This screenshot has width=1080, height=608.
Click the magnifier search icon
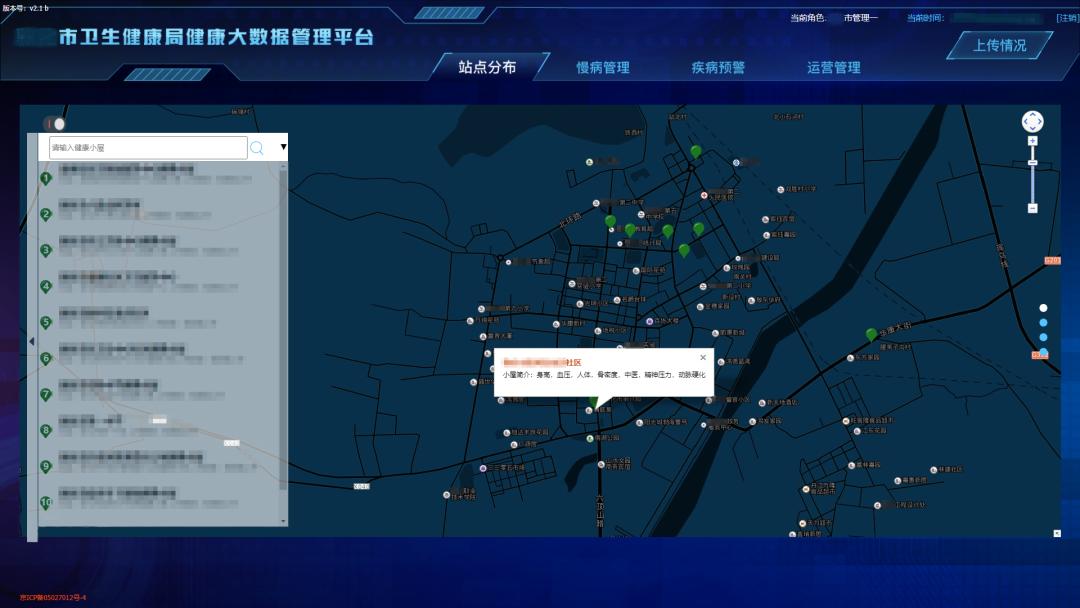click(x=258, y=147)
